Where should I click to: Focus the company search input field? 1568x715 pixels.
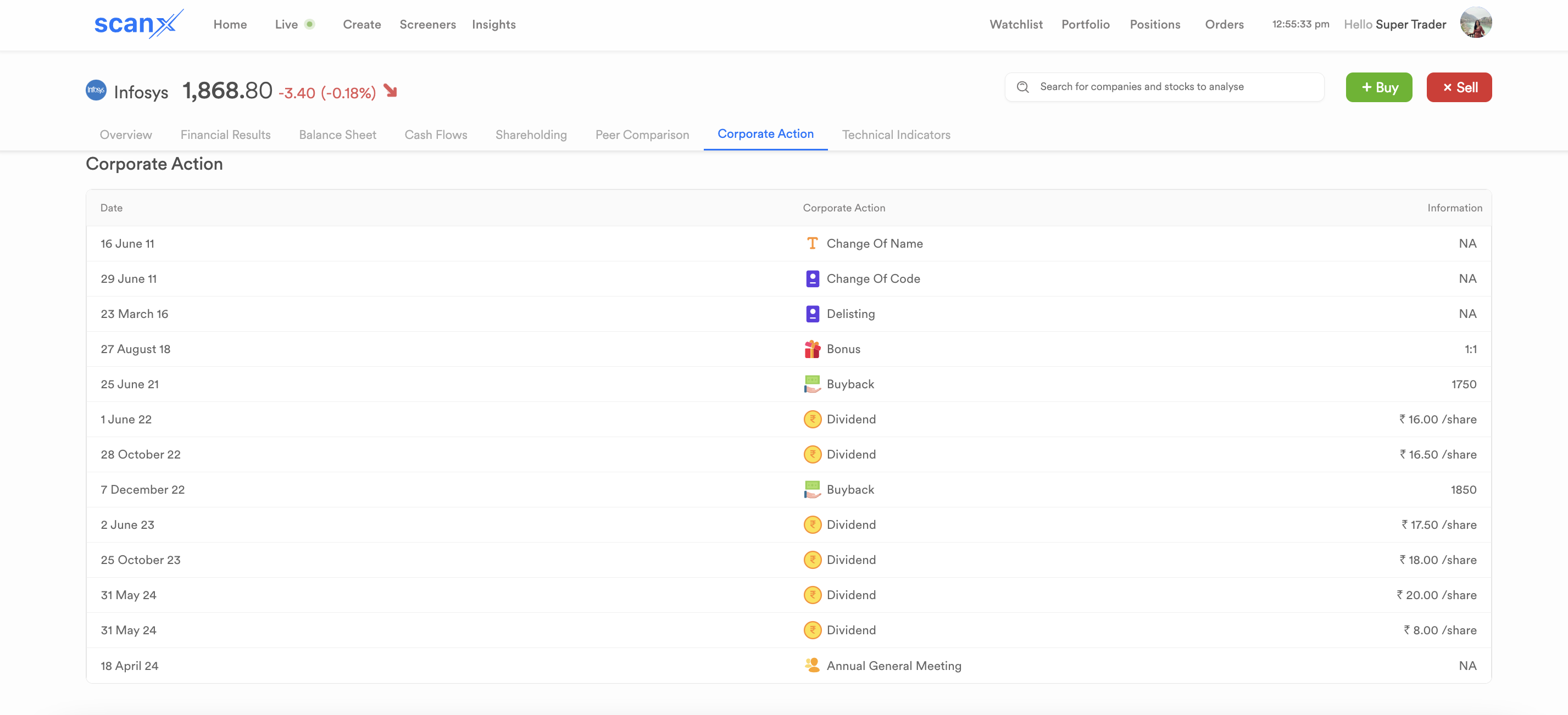click(1164, 87)
